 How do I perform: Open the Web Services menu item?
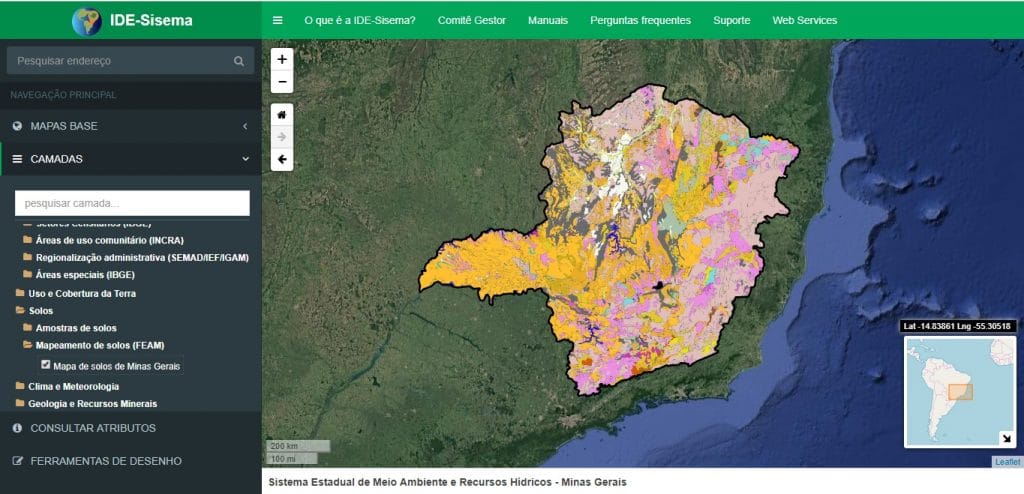[804, 20]
